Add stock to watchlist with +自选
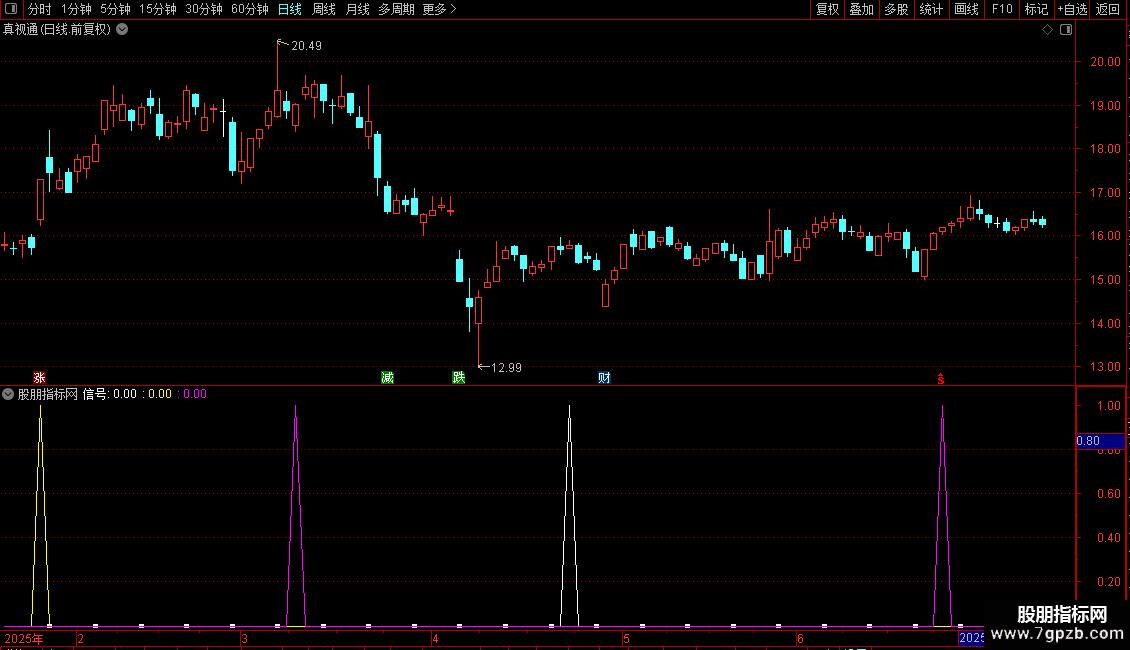The image size is (1130, 650). [1072, 9]
